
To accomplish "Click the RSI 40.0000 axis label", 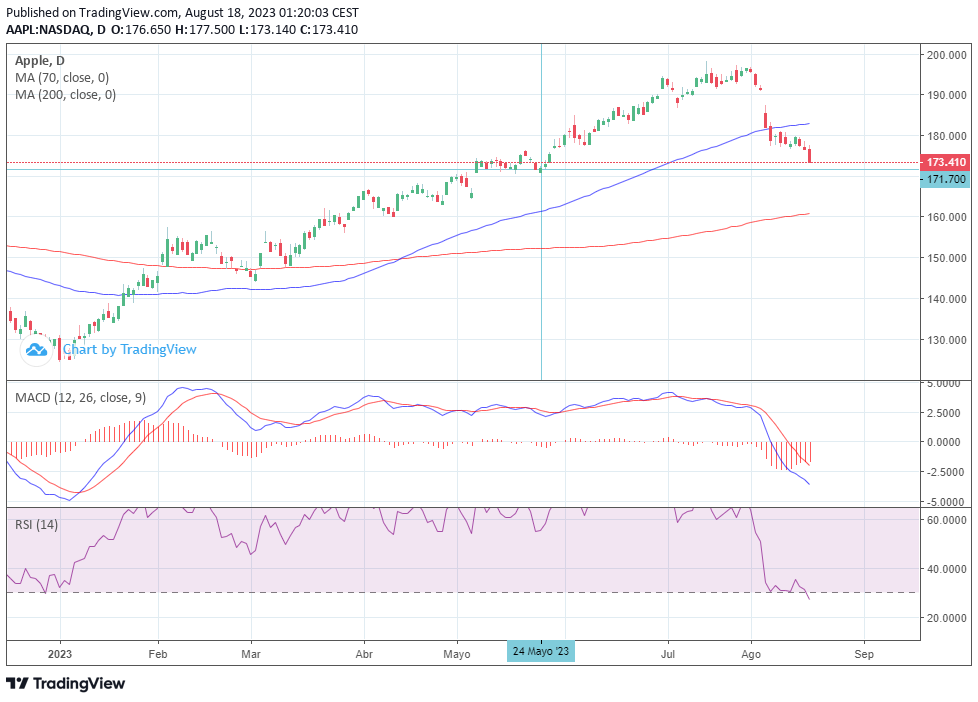I will coord(947,569).
